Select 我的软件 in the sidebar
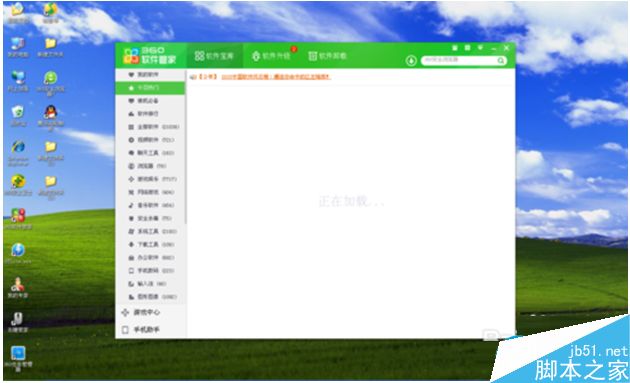This screenshot has width=630, height=383. (150, 75)
